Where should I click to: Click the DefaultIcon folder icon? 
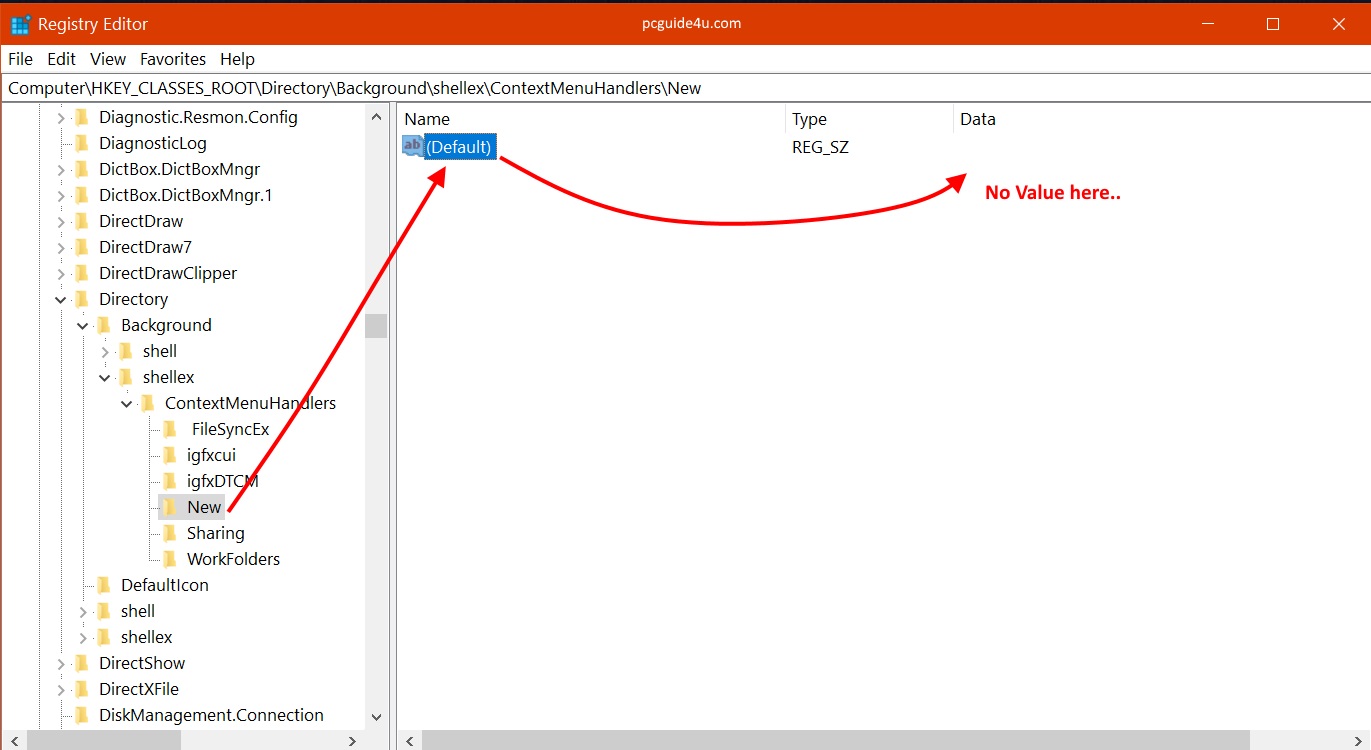[x=103, y=585]
